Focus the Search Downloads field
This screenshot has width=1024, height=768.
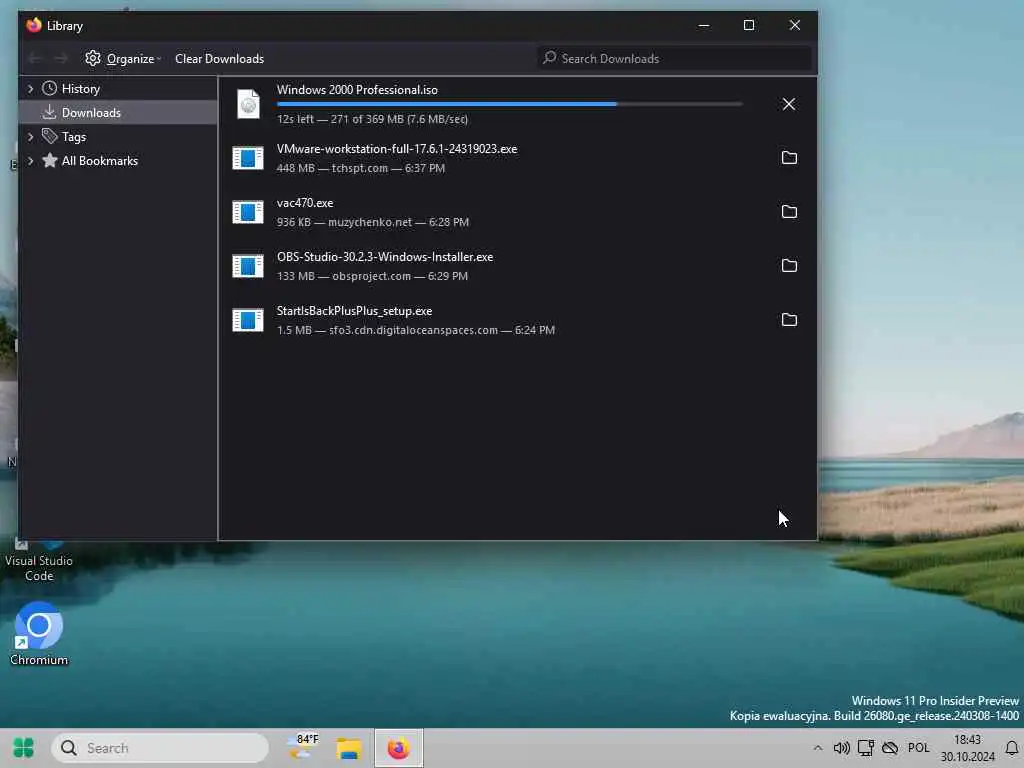(673, 59)
